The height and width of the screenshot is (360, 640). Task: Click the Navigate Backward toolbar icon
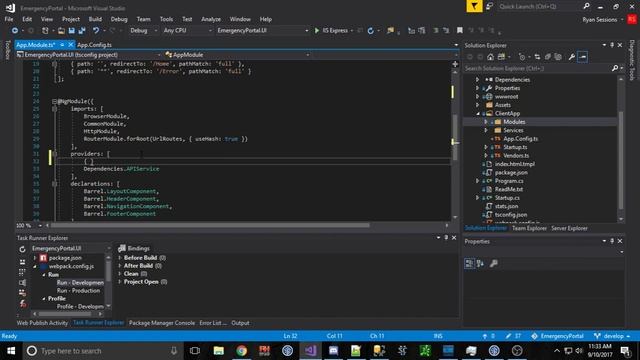pos(15,31)
